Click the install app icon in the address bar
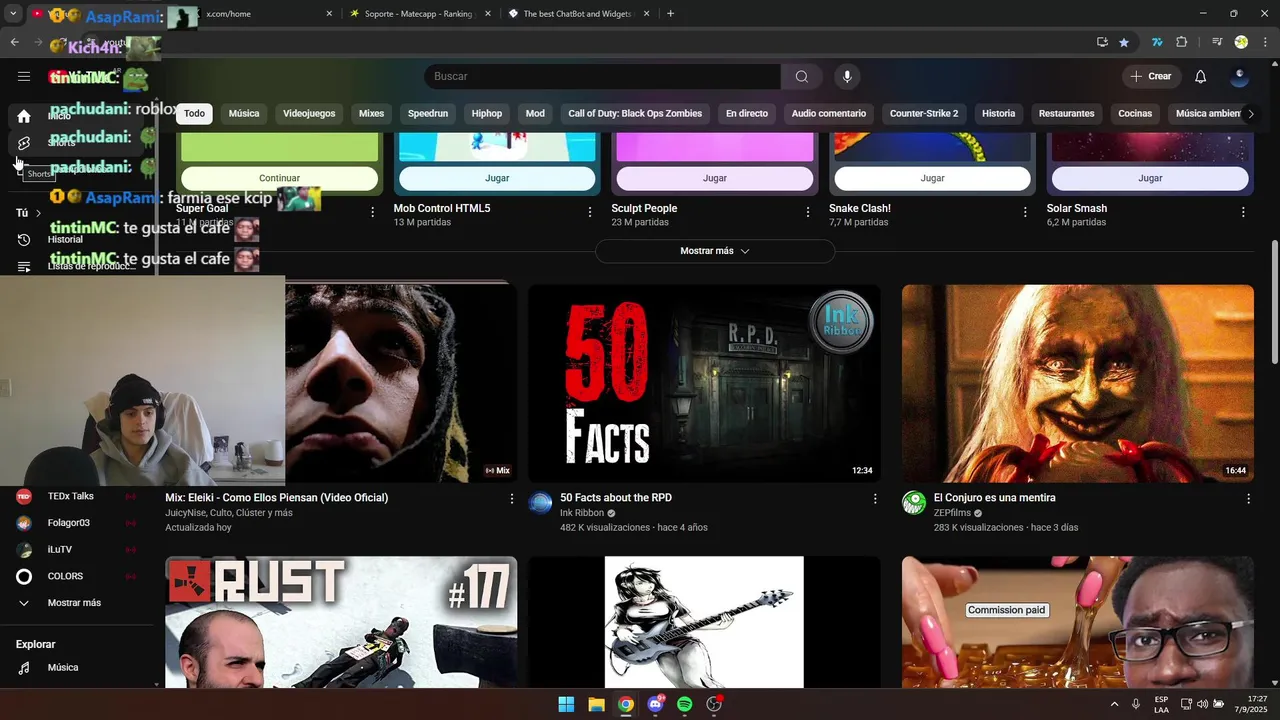 [x=1102, y=42]
